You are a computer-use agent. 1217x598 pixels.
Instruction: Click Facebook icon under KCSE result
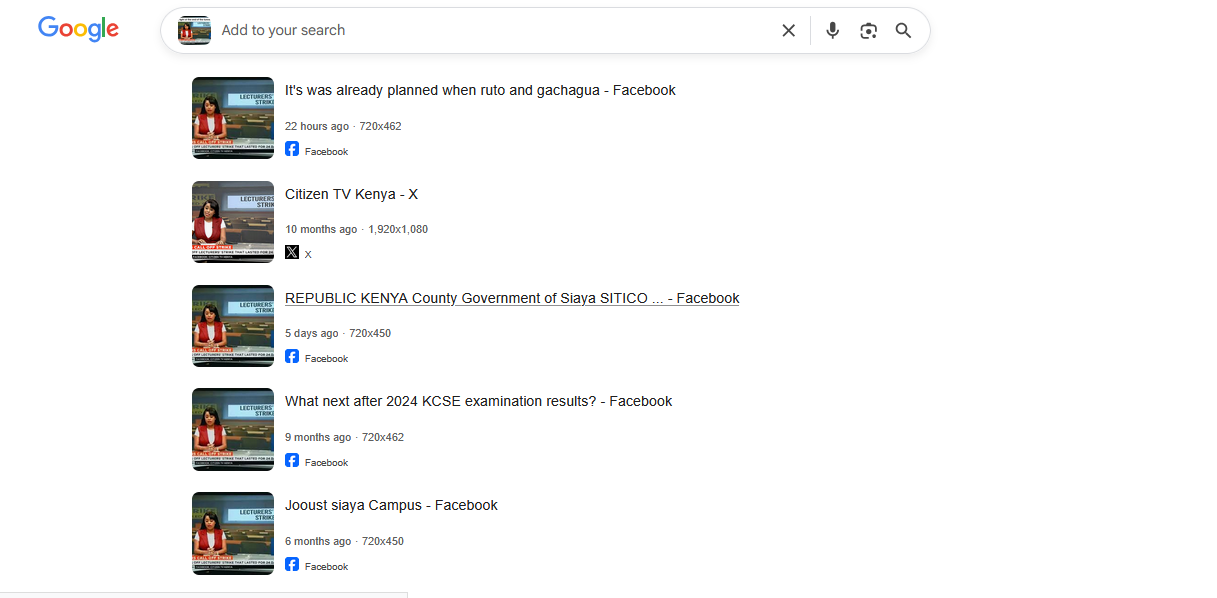292,460
